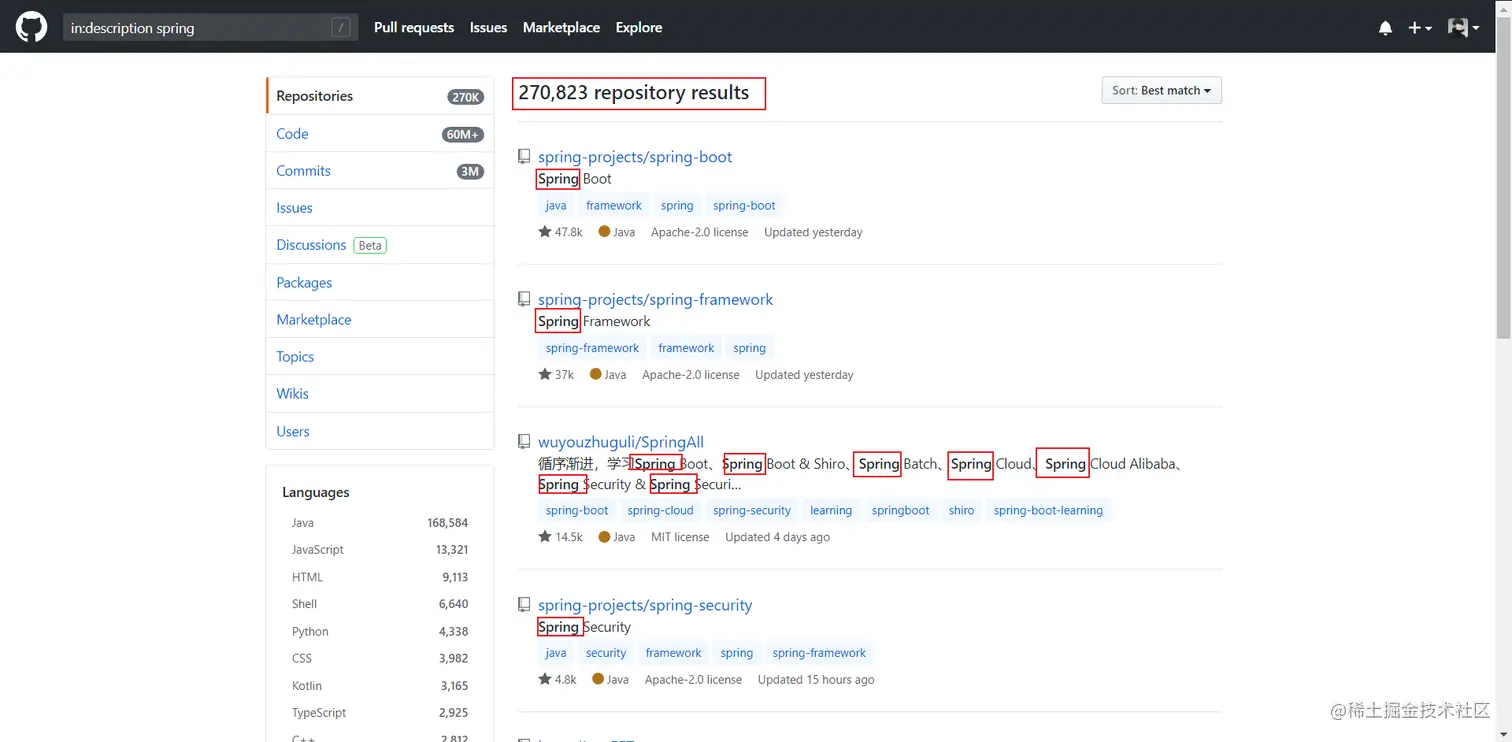Click 'MIT license' text under SpringAll
1512x742 pixels.
[680, 537]
